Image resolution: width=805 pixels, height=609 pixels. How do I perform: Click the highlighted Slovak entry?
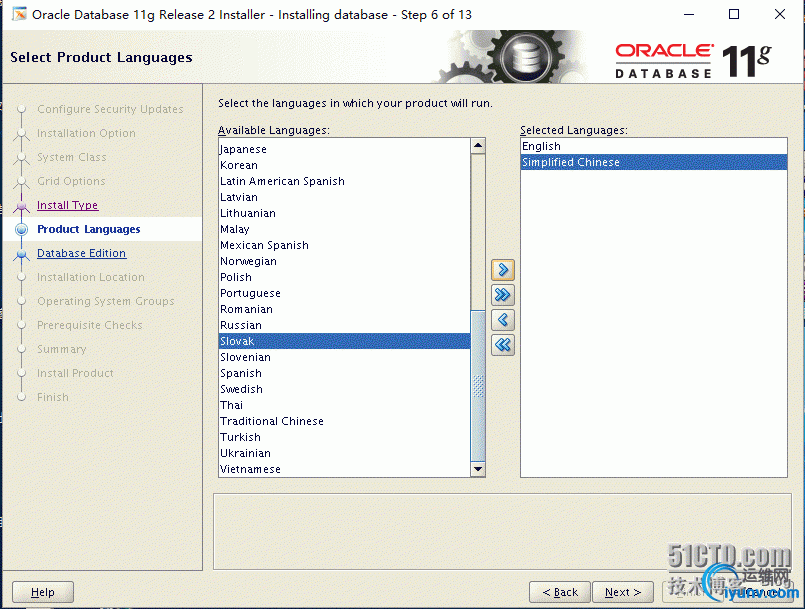click(344, 341)
